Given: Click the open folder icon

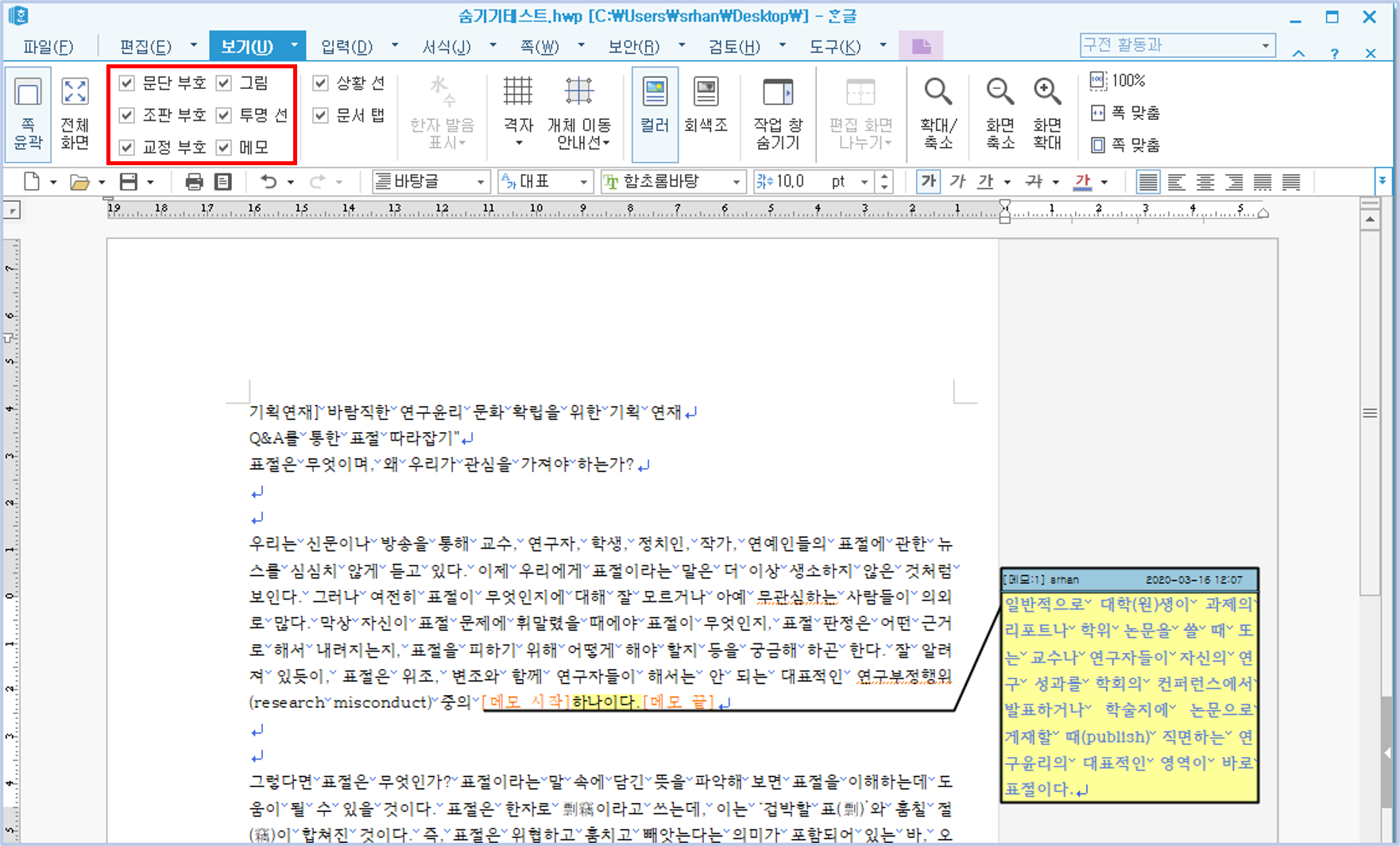Looking at the screenshot, I should click(x=79, y=182).
